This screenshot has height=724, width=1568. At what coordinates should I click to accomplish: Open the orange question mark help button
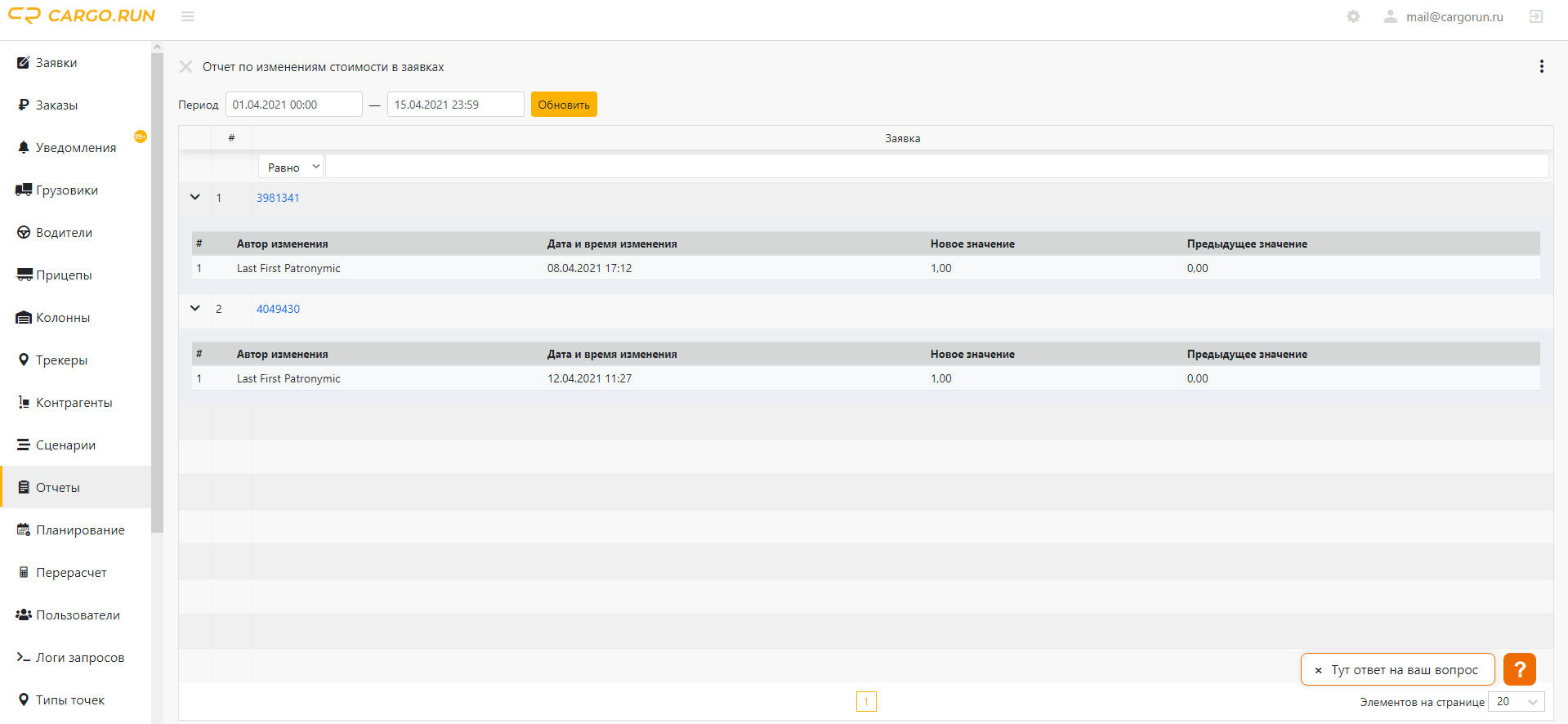point(1520,669)
